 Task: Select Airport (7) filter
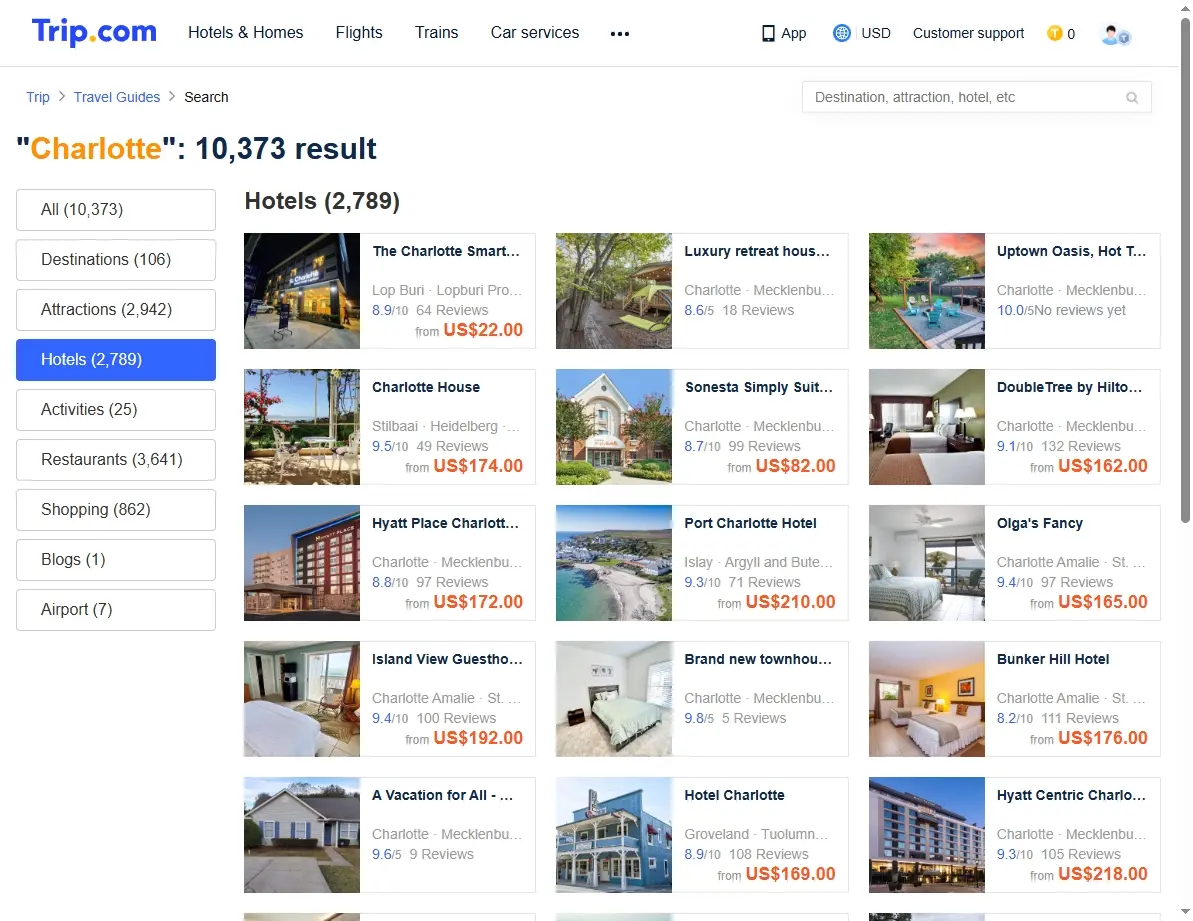point(116,610)
